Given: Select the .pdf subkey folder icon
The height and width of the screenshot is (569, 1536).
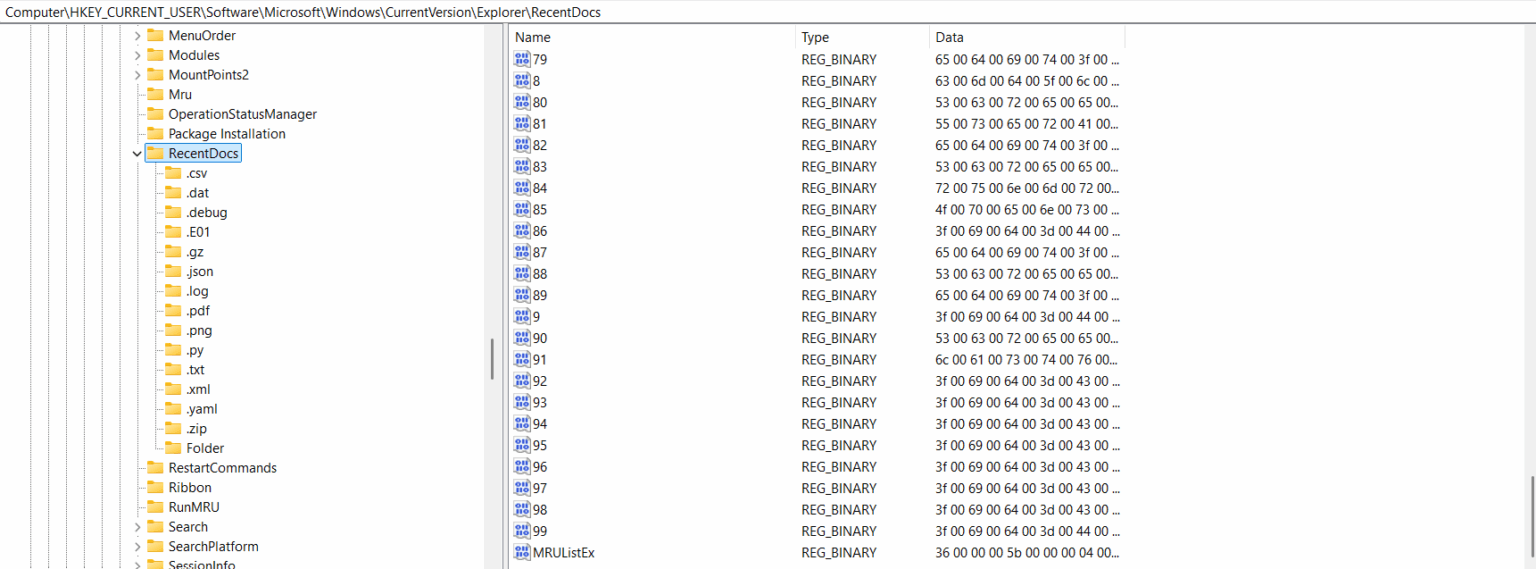Looking at the screenshot, I should [x=173, y=311].
